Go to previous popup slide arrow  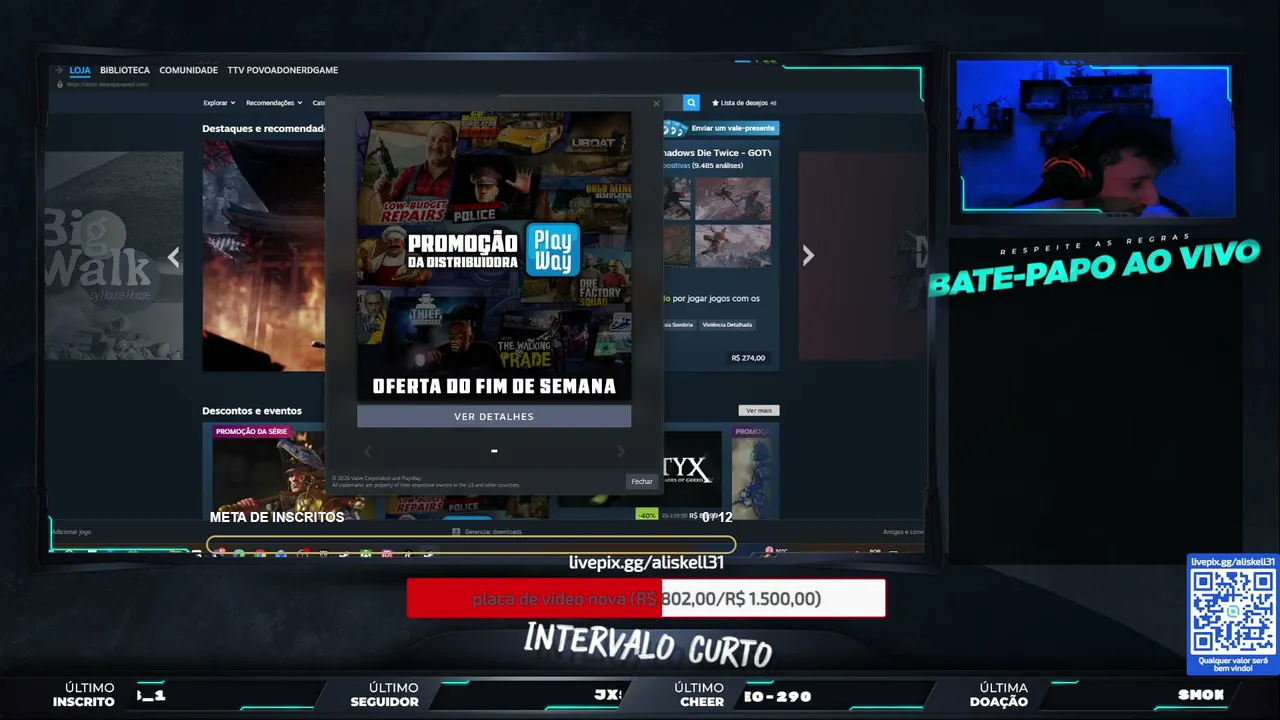pos(367,452)
